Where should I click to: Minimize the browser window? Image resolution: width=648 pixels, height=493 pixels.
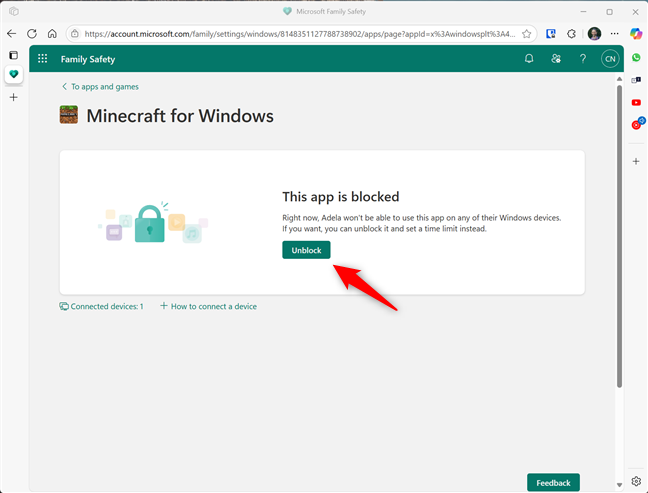pyautogui.click(x=583, y=12)
